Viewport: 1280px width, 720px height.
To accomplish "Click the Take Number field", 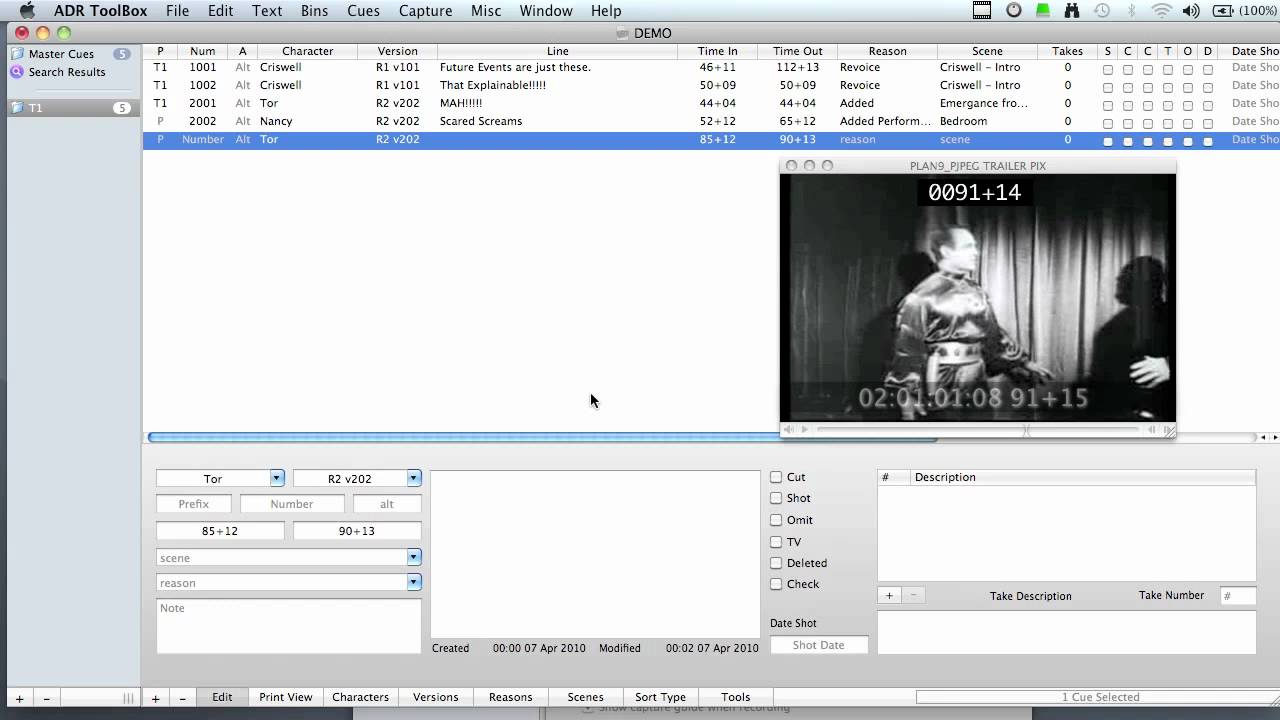I will [x=1238, y=596].
